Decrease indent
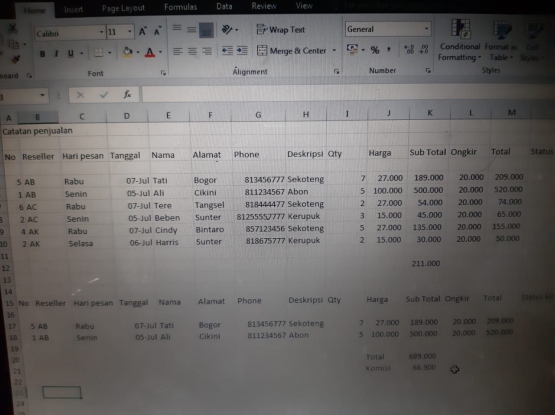555x415 pixels. point(227,51)
